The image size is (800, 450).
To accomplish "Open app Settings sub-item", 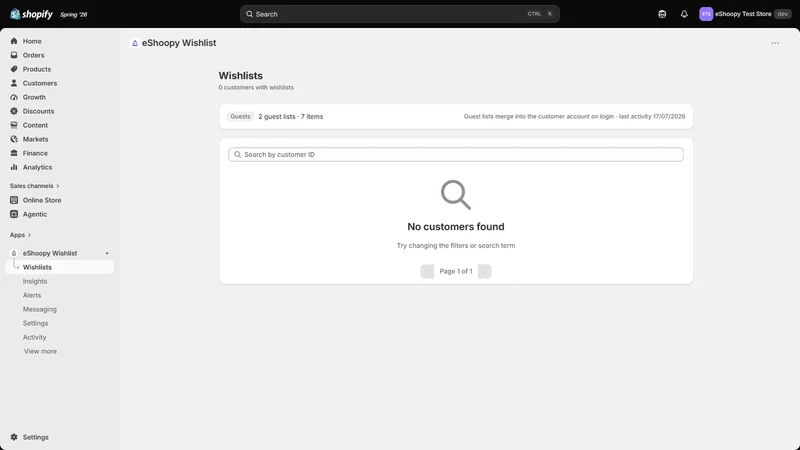I will [x=35, y=323].
